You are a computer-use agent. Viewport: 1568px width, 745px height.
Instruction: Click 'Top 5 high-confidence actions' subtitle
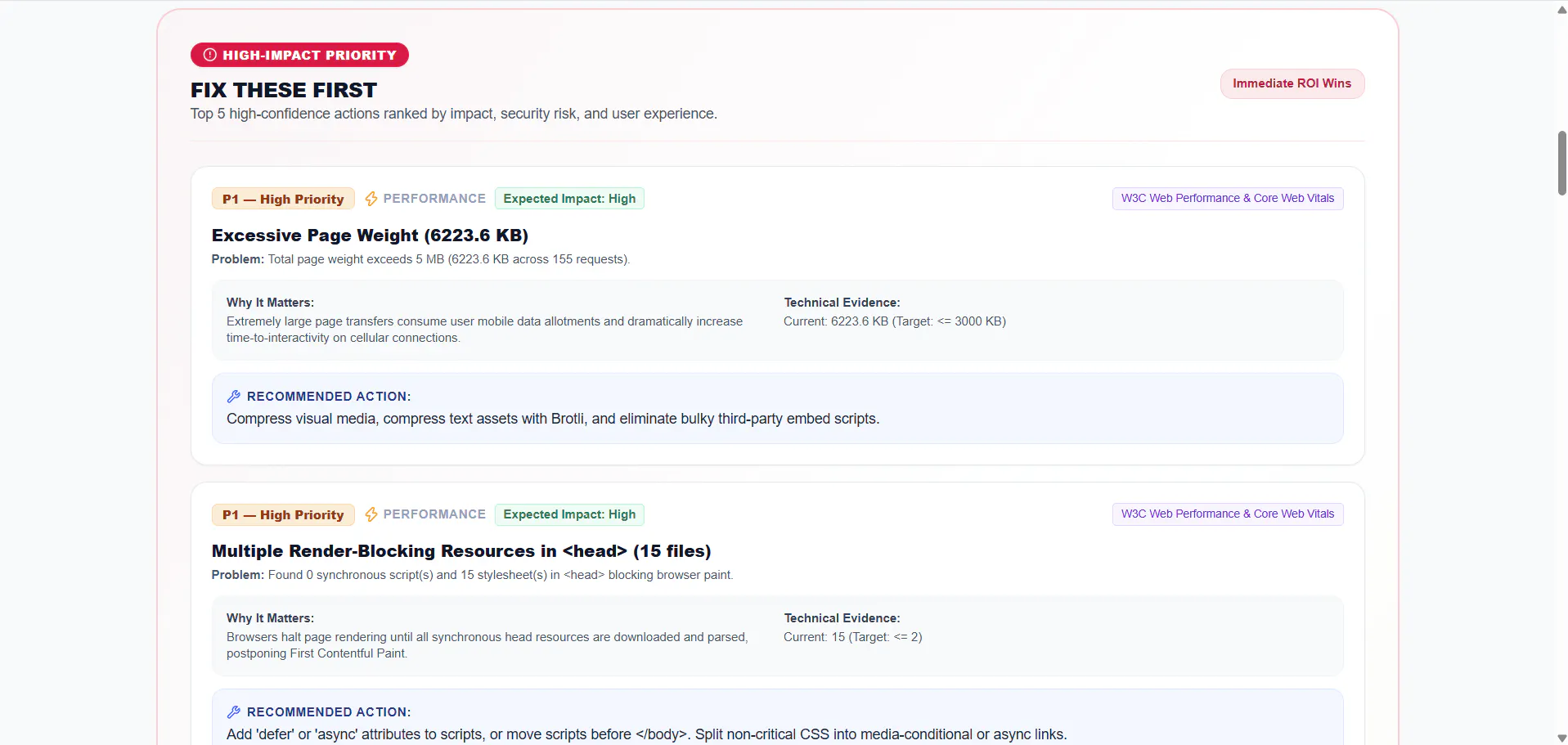pyautogui.click(x=454, y=114)
